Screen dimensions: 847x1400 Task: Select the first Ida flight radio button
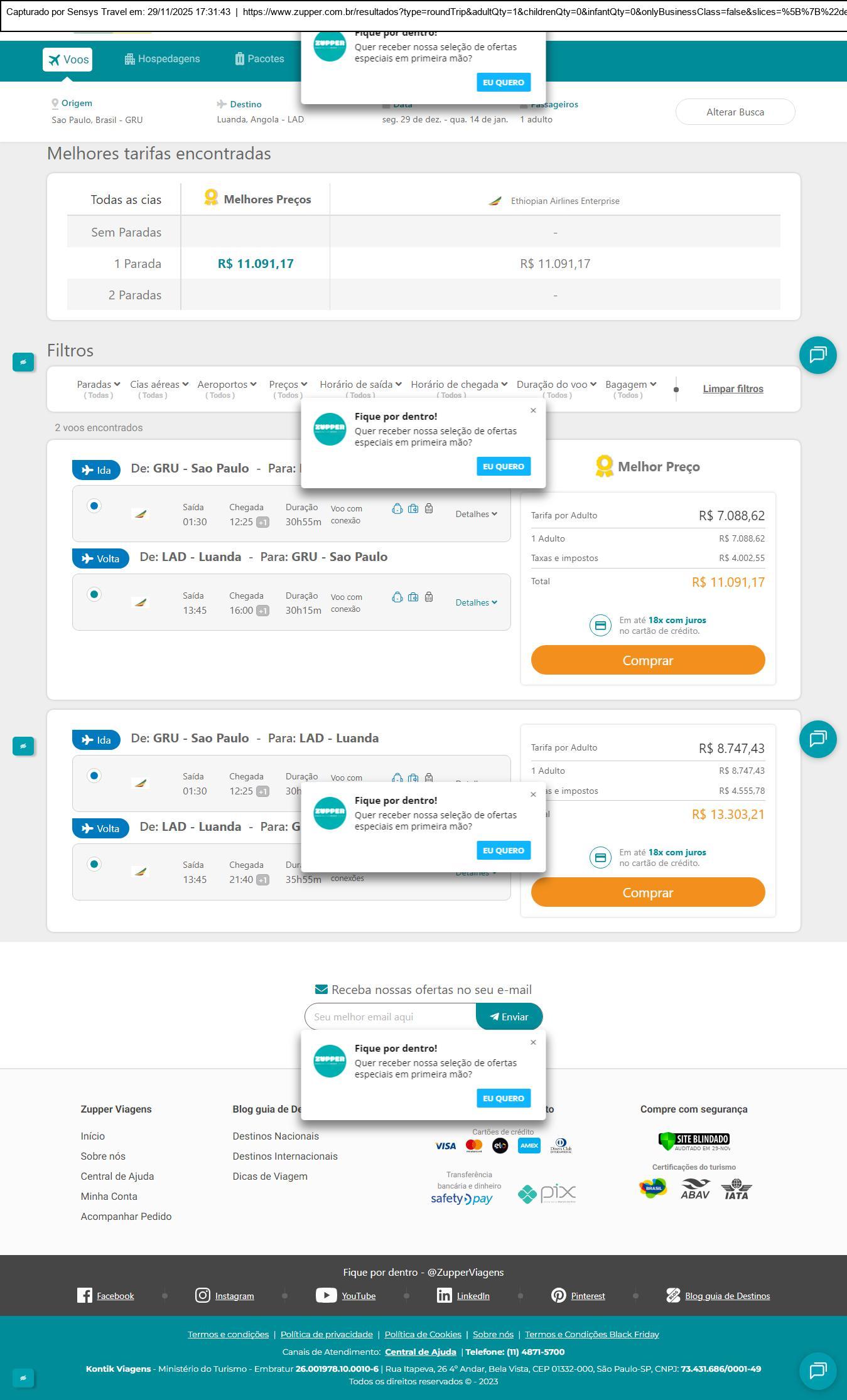coord(94,506)
